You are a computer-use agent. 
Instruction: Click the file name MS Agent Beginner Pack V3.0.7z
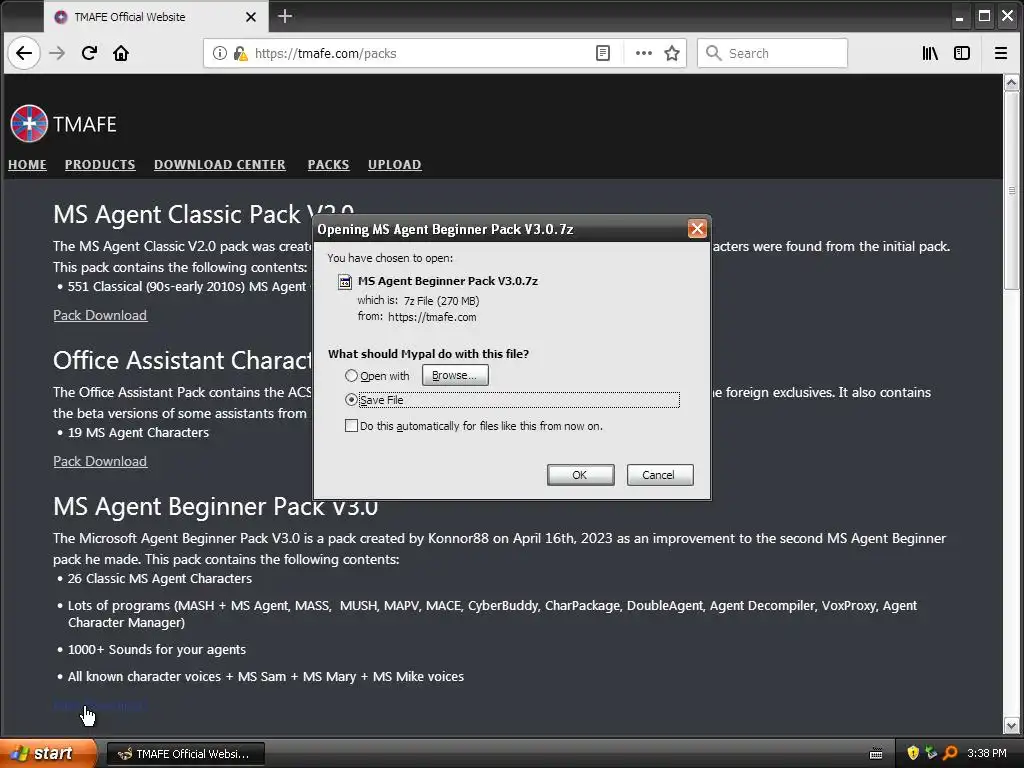point(448,281)
